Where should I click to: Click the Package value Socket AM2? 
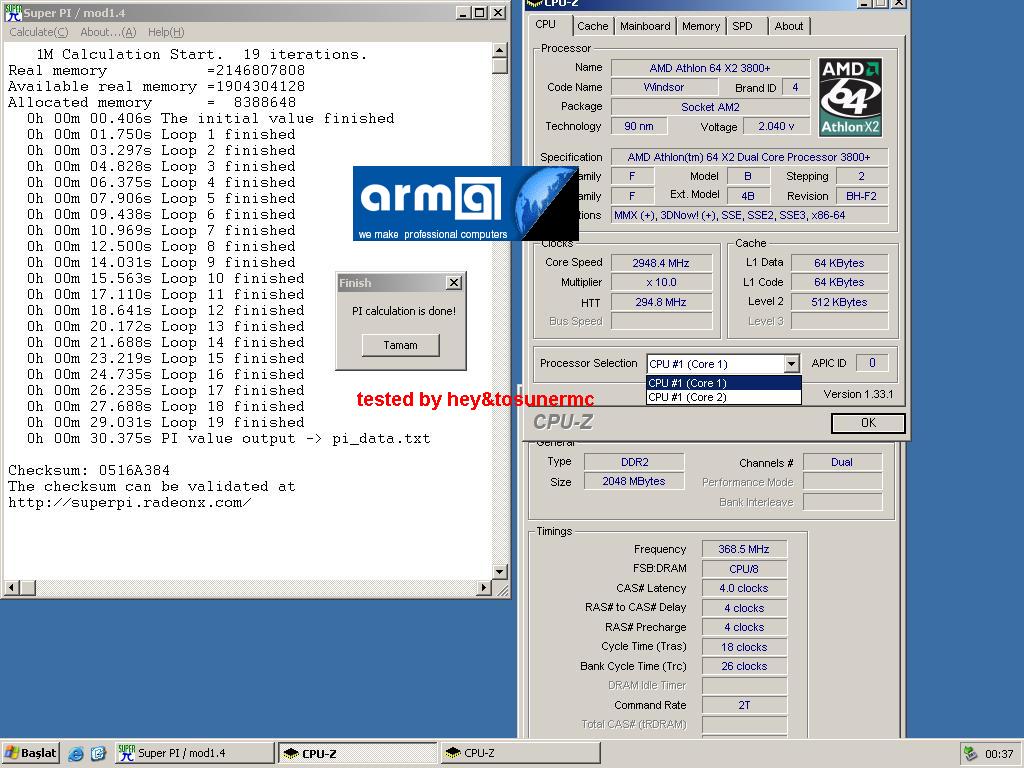710,106
